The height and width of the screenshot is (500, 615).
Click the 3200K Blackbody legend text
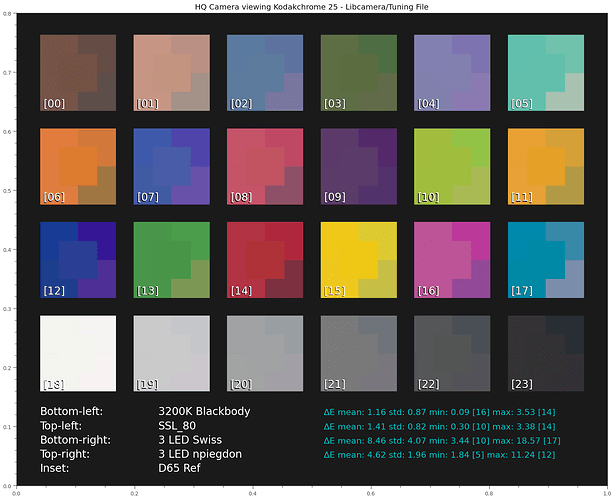tap(204, 411)
